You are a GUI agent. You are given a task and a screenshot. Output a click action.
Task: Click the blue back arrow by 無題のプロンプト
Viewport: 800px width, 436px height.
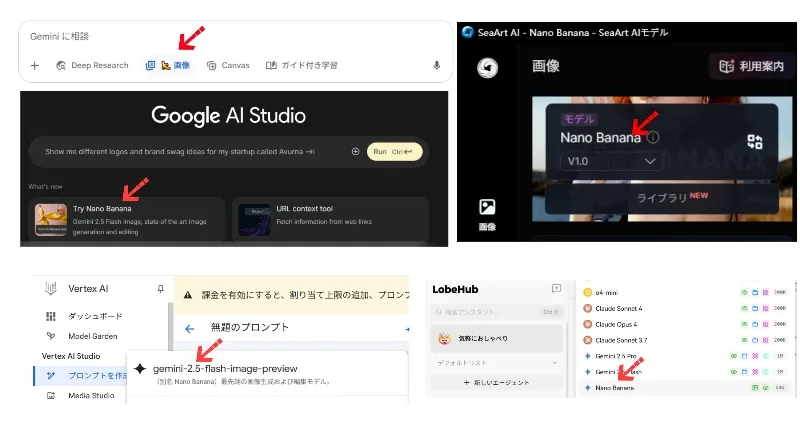(189, 329)
